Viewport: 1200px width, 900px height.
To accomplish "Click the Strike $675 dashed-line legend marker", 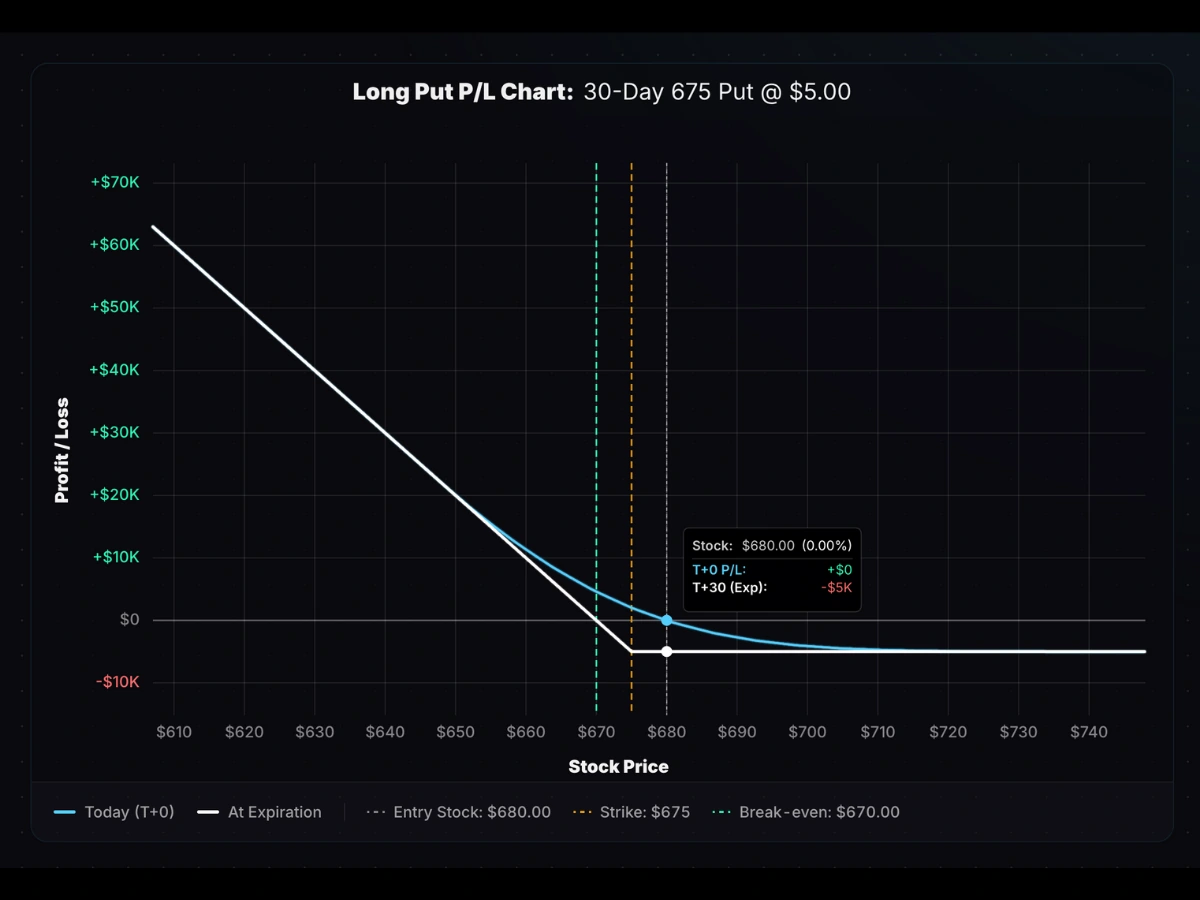I will 580,812.
